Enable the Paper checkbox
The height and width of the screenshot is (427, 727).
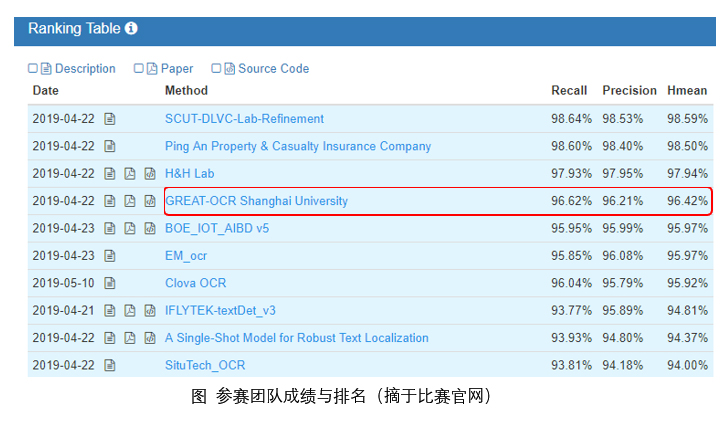(x=139, y=69)
